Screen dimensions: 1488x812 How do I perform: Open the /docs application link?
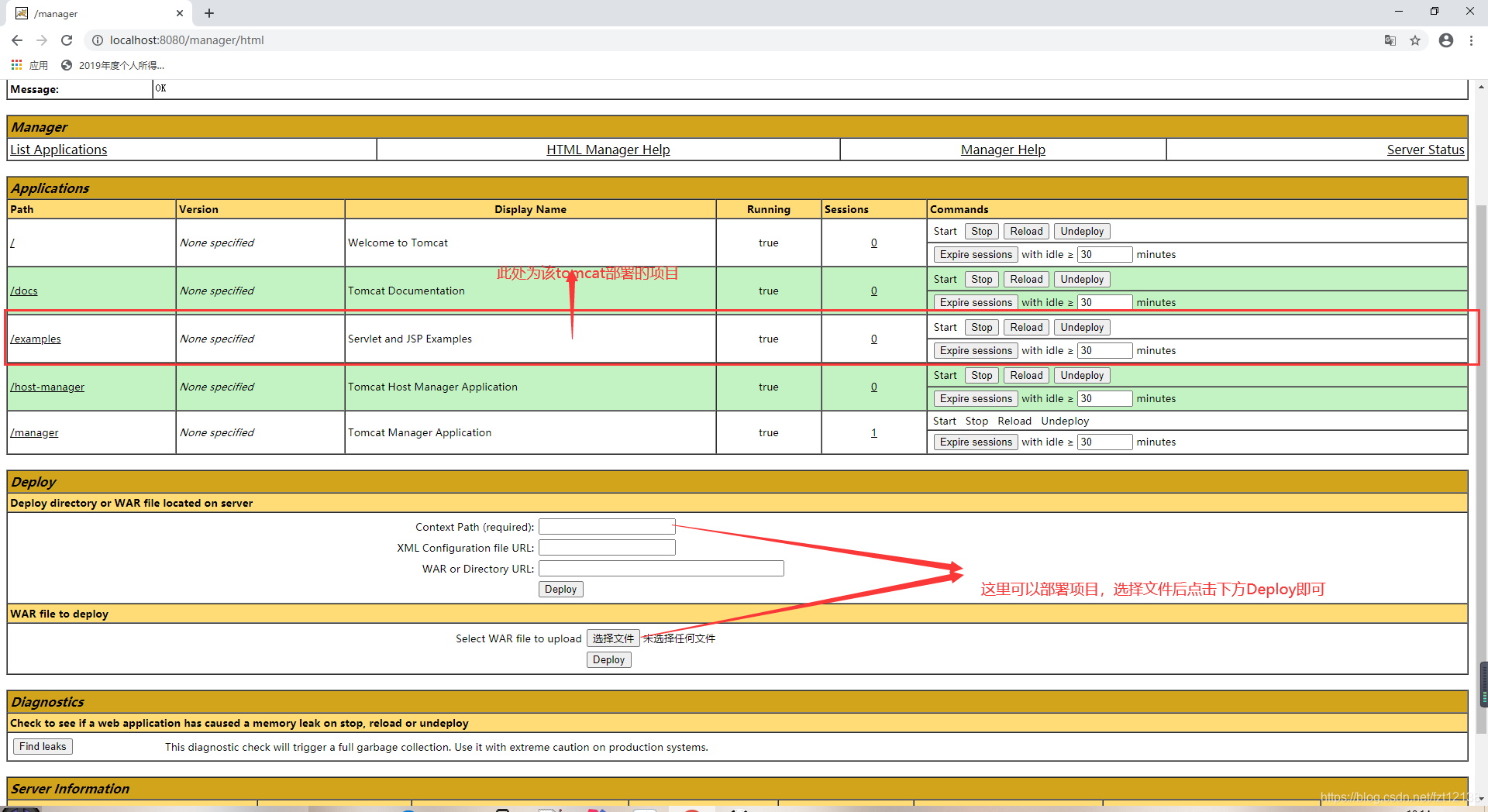point(24,291)
